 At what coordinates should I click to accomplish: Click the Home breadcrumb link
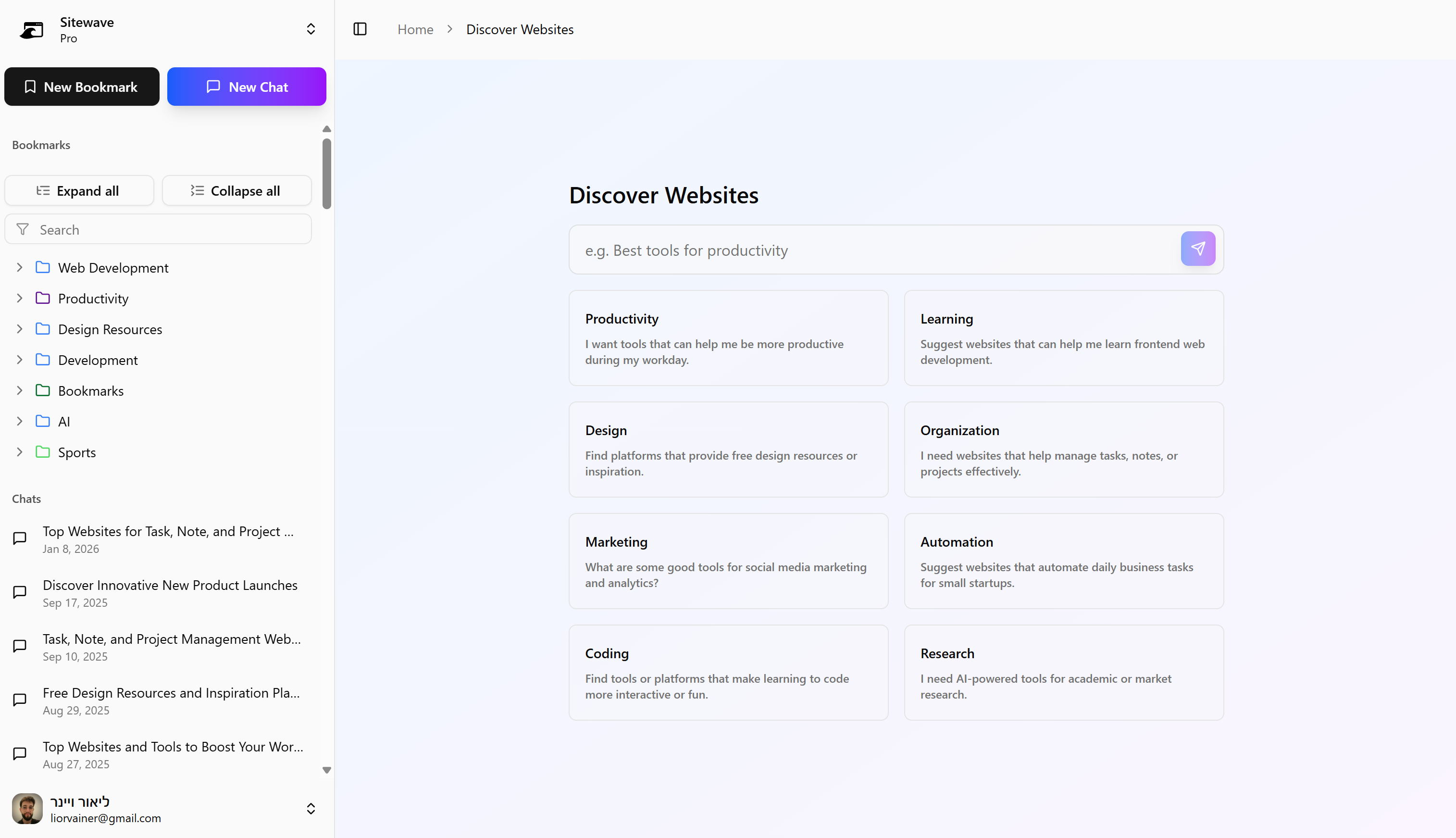(415, 29)
